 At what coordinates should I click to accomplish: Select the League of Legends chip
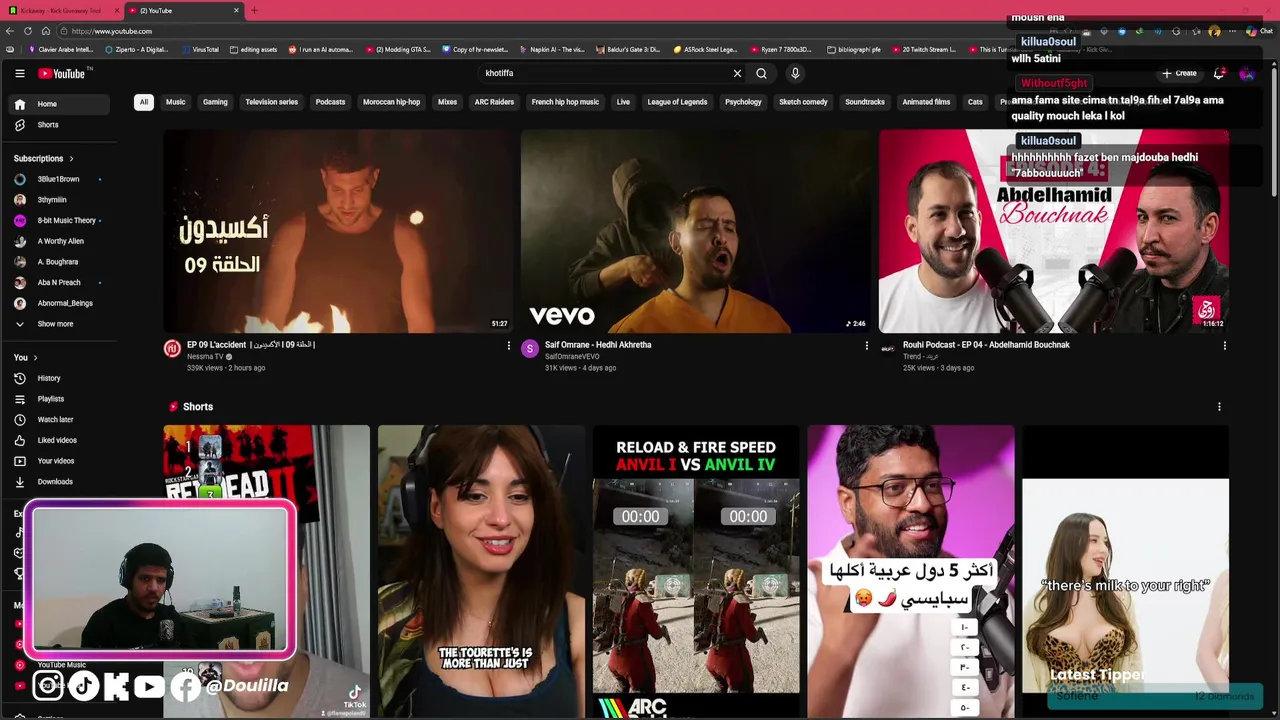pyautogui.click(x=677, y=102)
